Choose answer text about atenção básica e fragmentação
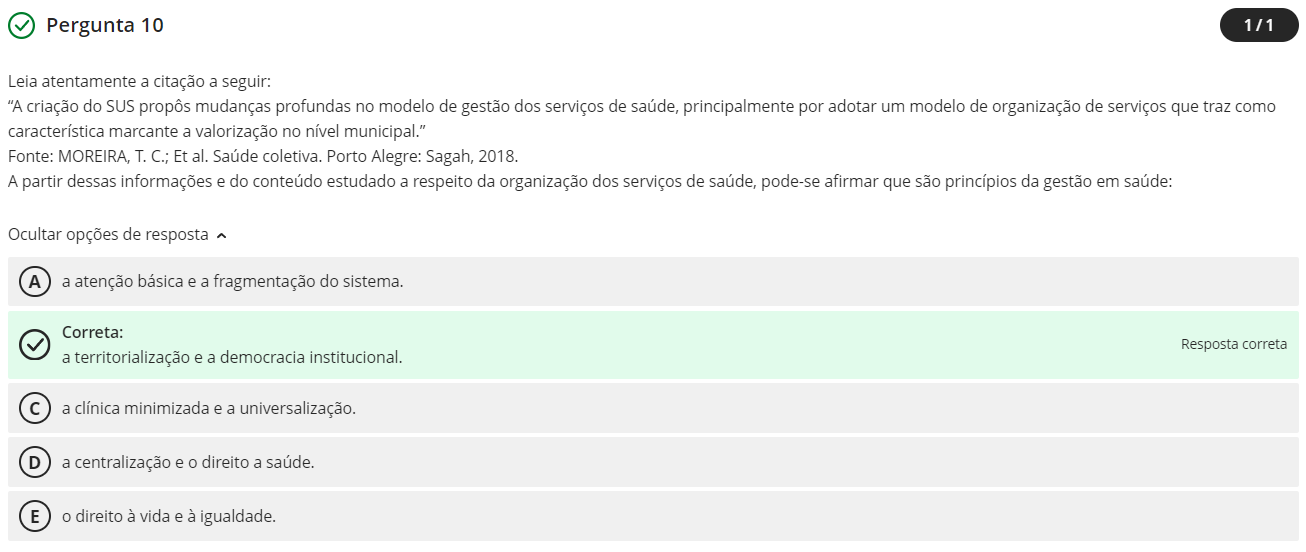The width and height of the screenshot is (1306, 552). (232, 282)
